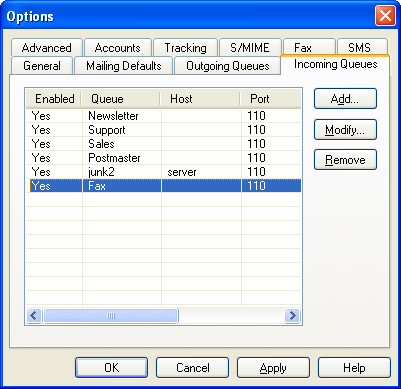Go to the Tracking tab
401x389 pixels.
click(185, 48)
